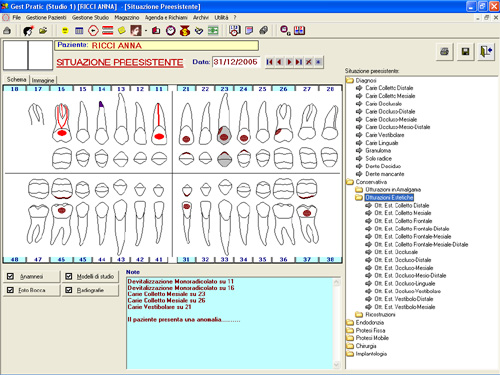
Task: Go to the next record
Action: tap(289, 62)
